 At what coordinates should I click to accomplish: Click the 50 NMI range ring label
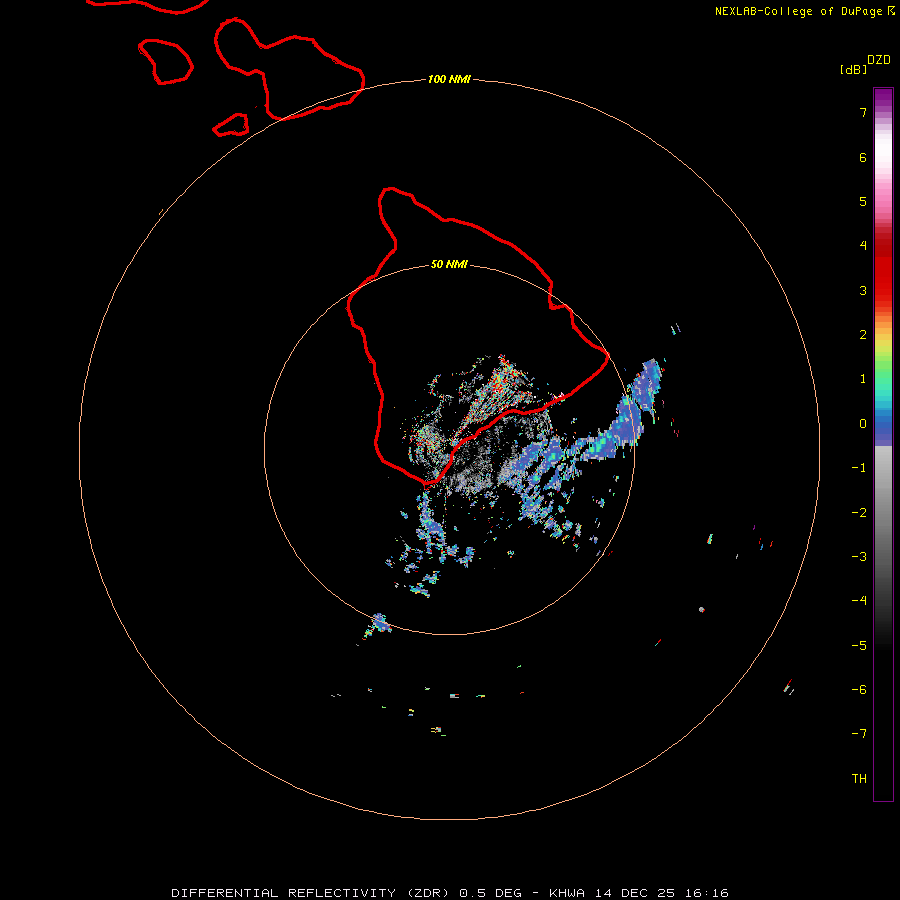(449, 265)
